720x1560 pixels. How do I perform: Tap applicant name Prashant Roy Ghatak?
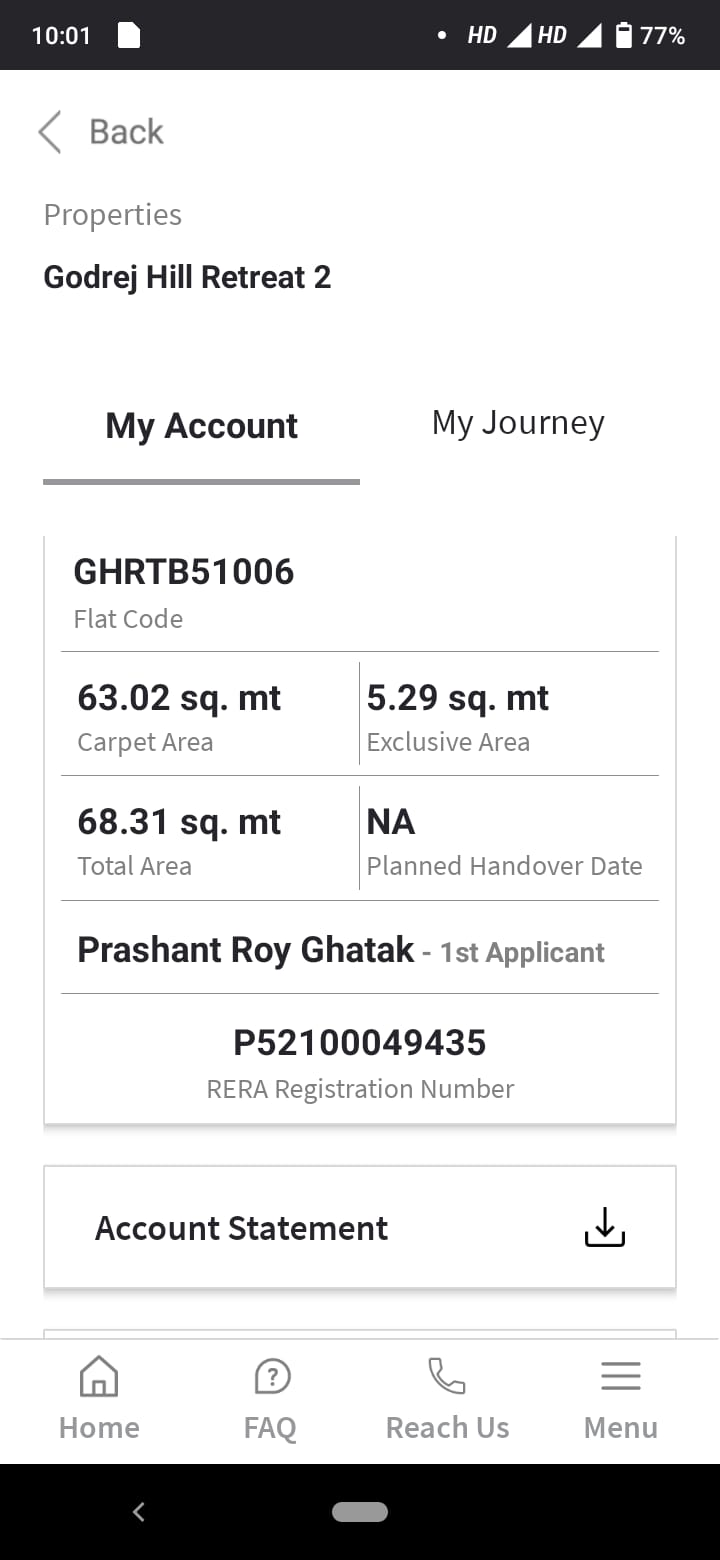246,950
